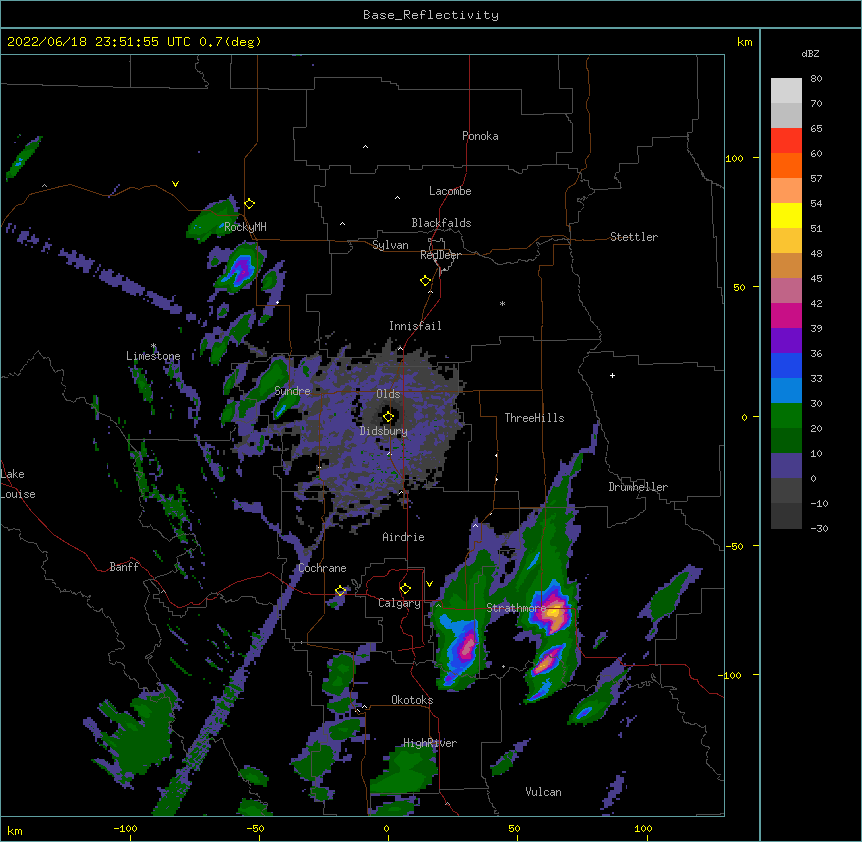Click the Airdrie city label
This screenshot has height=842, width=862.
(403, 537)
